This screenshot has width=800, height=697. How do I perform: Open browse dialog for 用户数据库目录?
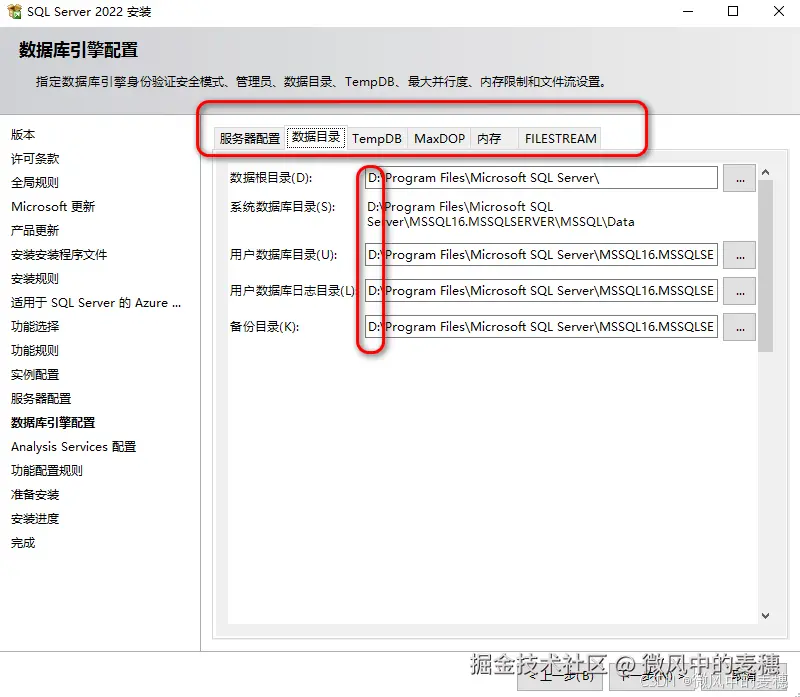(739, 255)
